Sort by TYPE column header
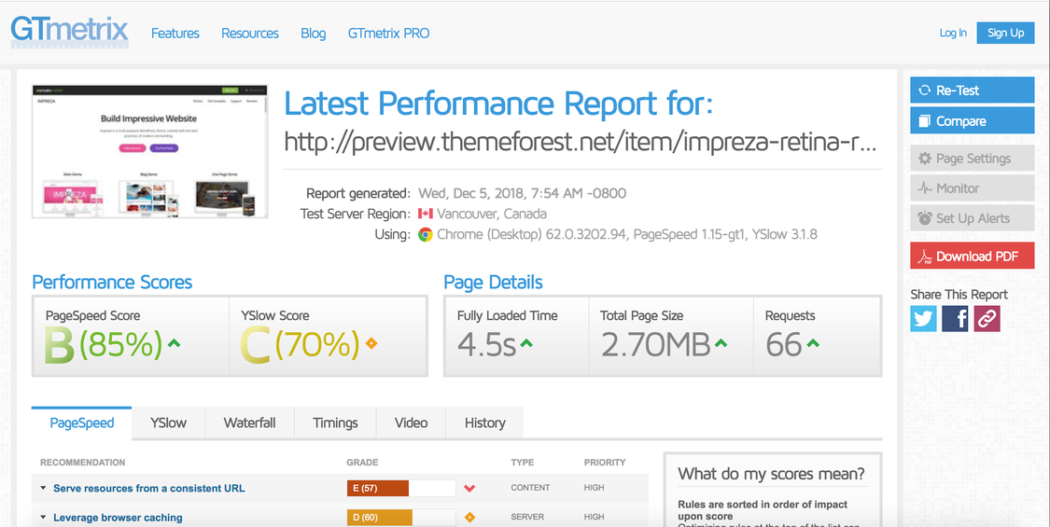The width and height of the screenshot is (1050, 527). [522, 463]
